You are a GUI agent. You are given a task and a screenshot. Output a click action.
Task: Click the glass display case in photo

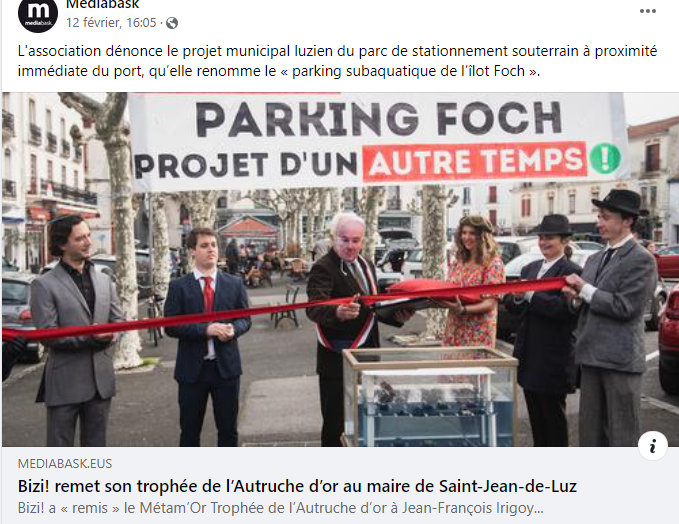point(430,396)
